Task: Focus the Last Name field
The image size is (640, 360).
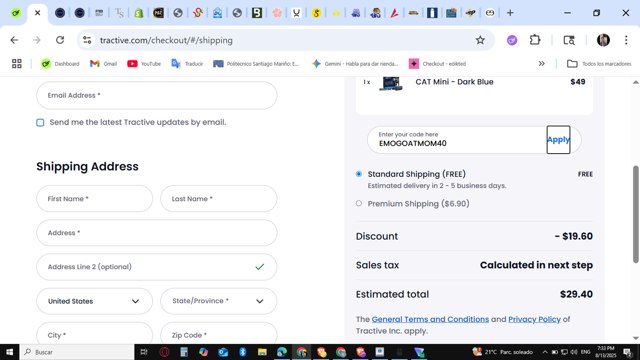Action: coord(219,199)
